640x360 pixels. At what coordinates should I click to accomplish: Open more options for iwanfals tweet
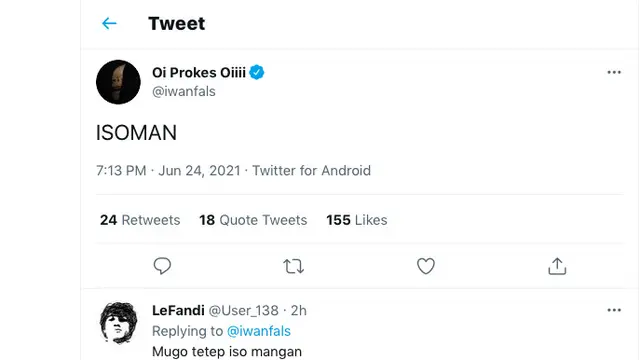(614, 72)
